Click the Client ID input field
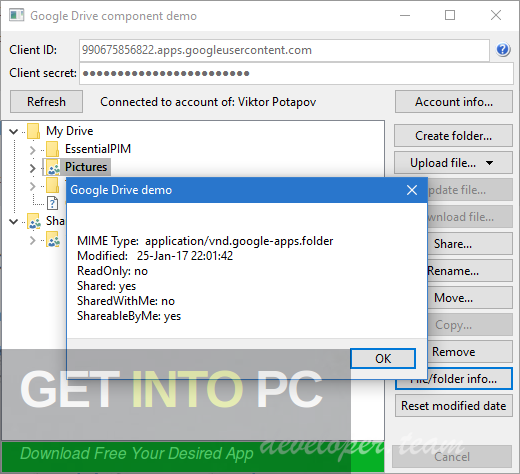Image resolution: width=520 pixels, height=474 pixels. click(x=284, y=50)
